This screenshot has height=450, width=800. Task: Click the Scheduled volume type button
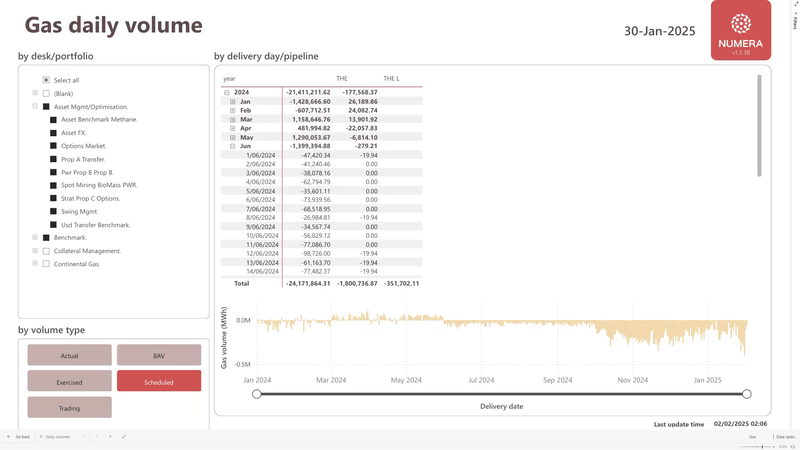pyautogui.click(x=159, y=381)
